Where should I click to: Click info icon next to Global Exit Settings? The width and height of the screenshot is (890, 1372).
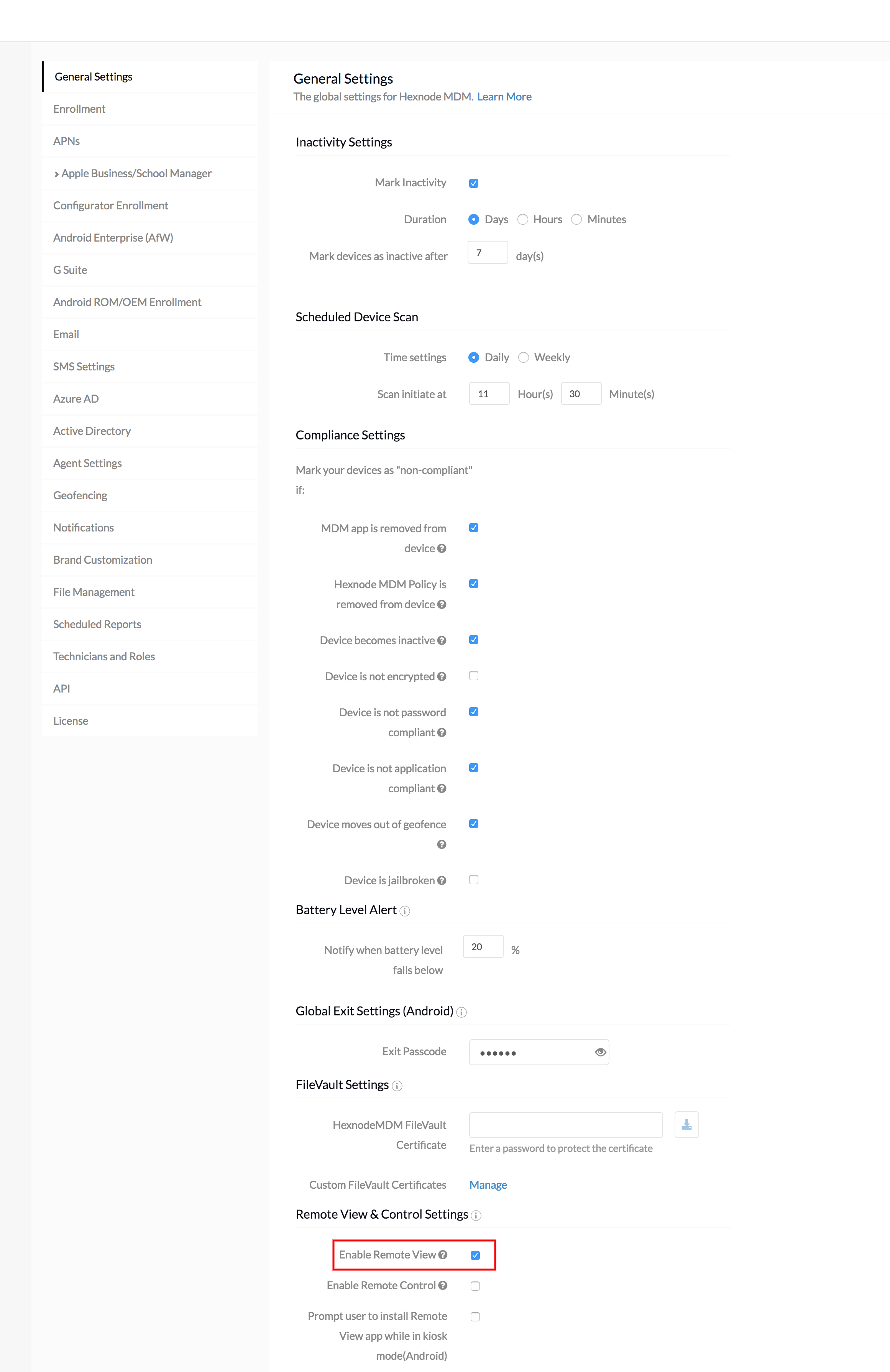pyautogui.click(x=461, y=1012)
